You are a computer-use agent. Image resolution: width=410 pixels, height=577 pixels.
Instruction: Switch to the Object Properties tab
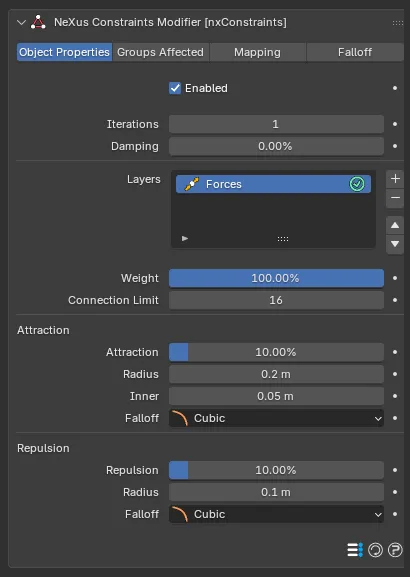(64, 52)
